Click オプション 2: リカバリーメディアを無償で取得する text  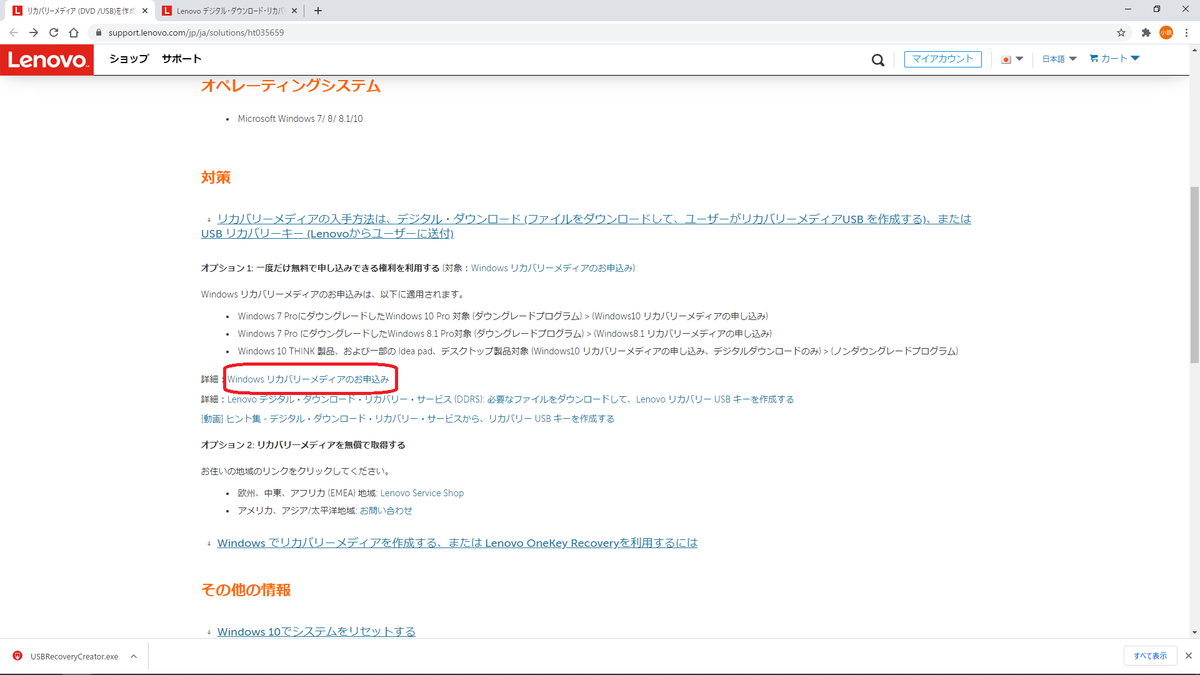[303, 445]
